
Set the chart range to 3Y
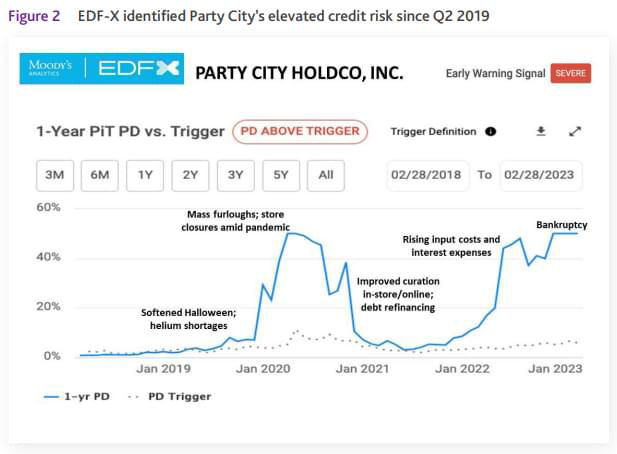(x=235, y=175)
